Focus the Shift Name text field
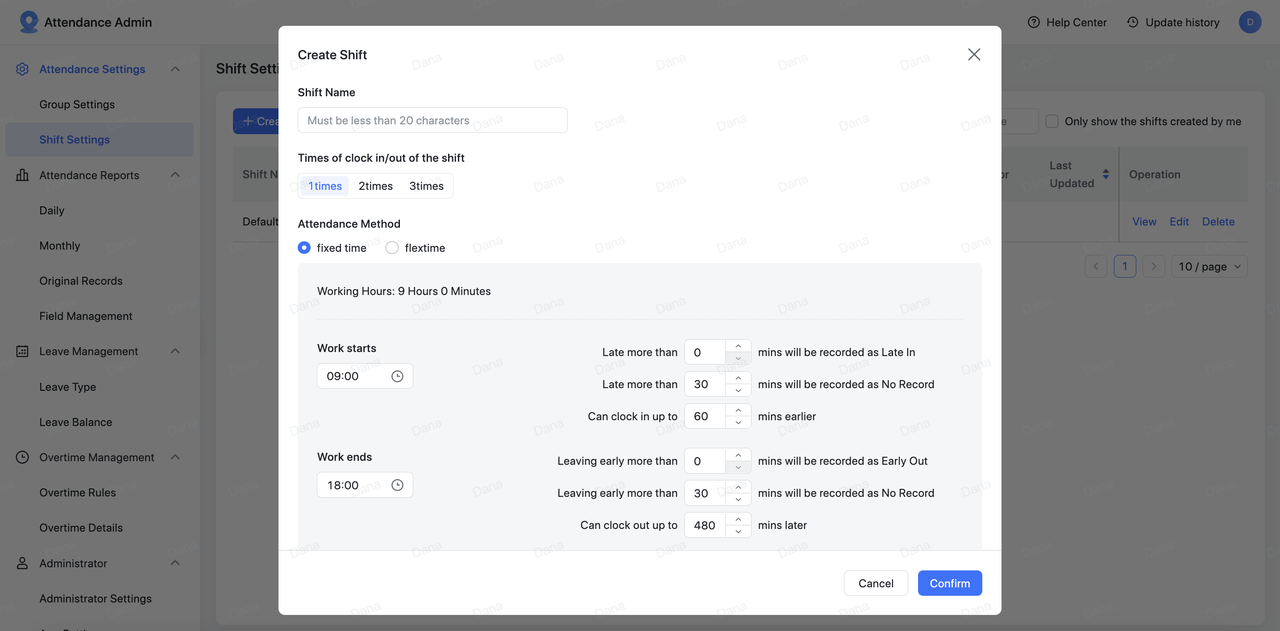 [x=432, y=120]
